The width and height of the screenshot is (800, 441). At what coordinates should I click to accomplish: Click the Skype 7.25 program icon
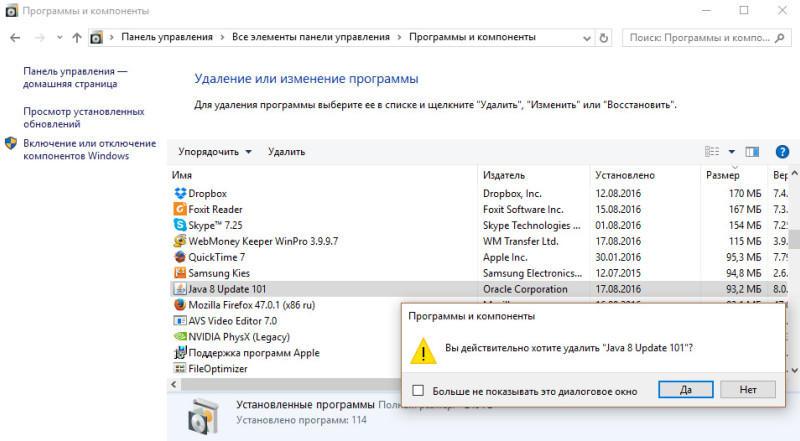point(180,225)
